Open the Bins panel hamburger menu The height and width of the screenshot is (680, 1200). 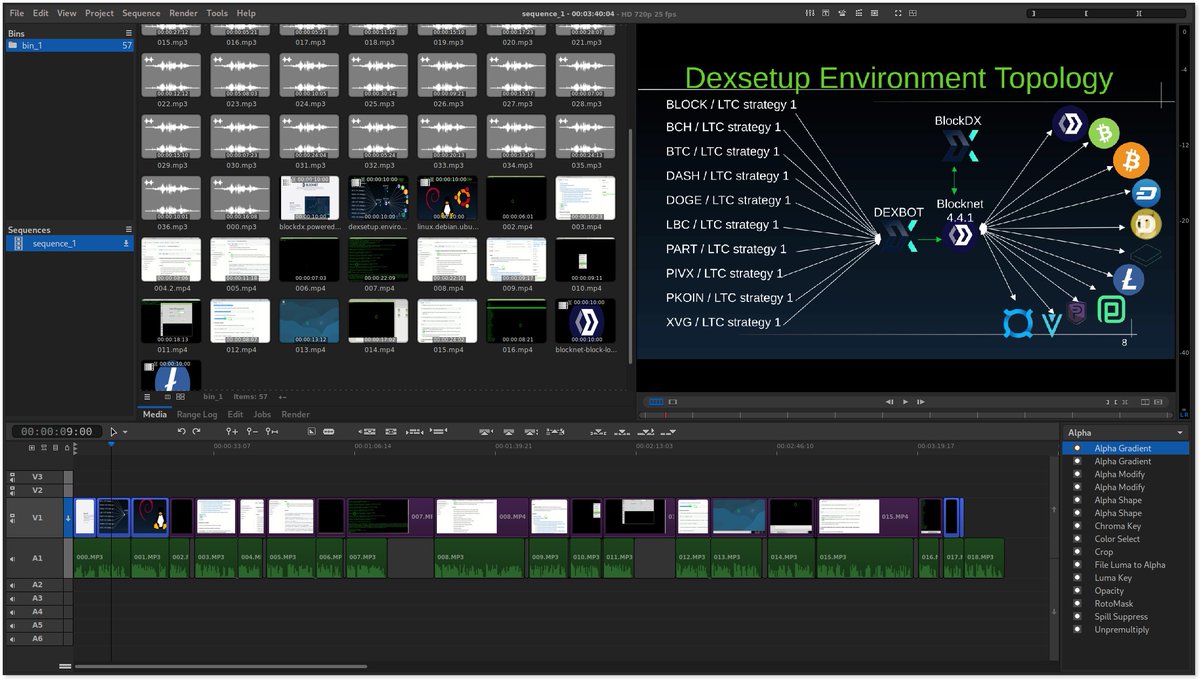tap(128, 33)
